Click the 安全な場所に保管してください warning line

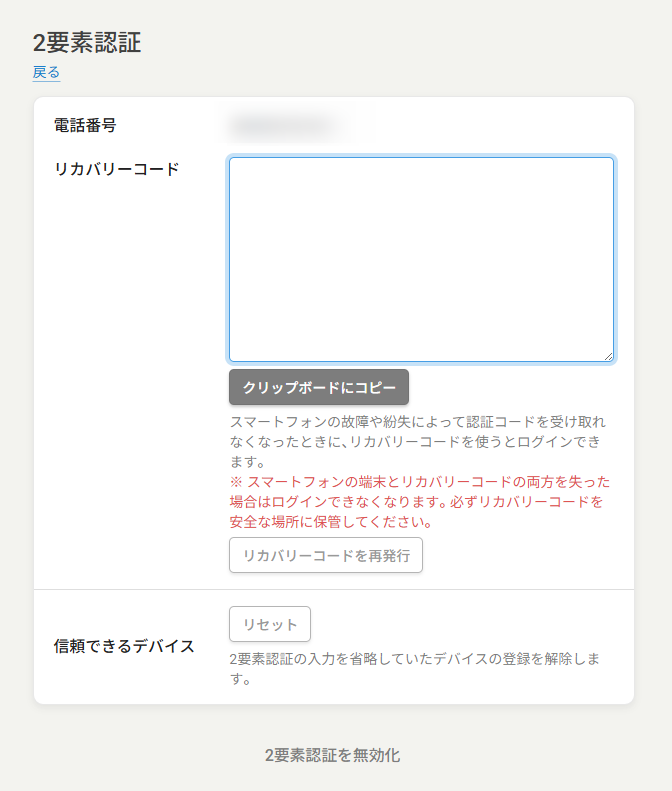(330, 522)
